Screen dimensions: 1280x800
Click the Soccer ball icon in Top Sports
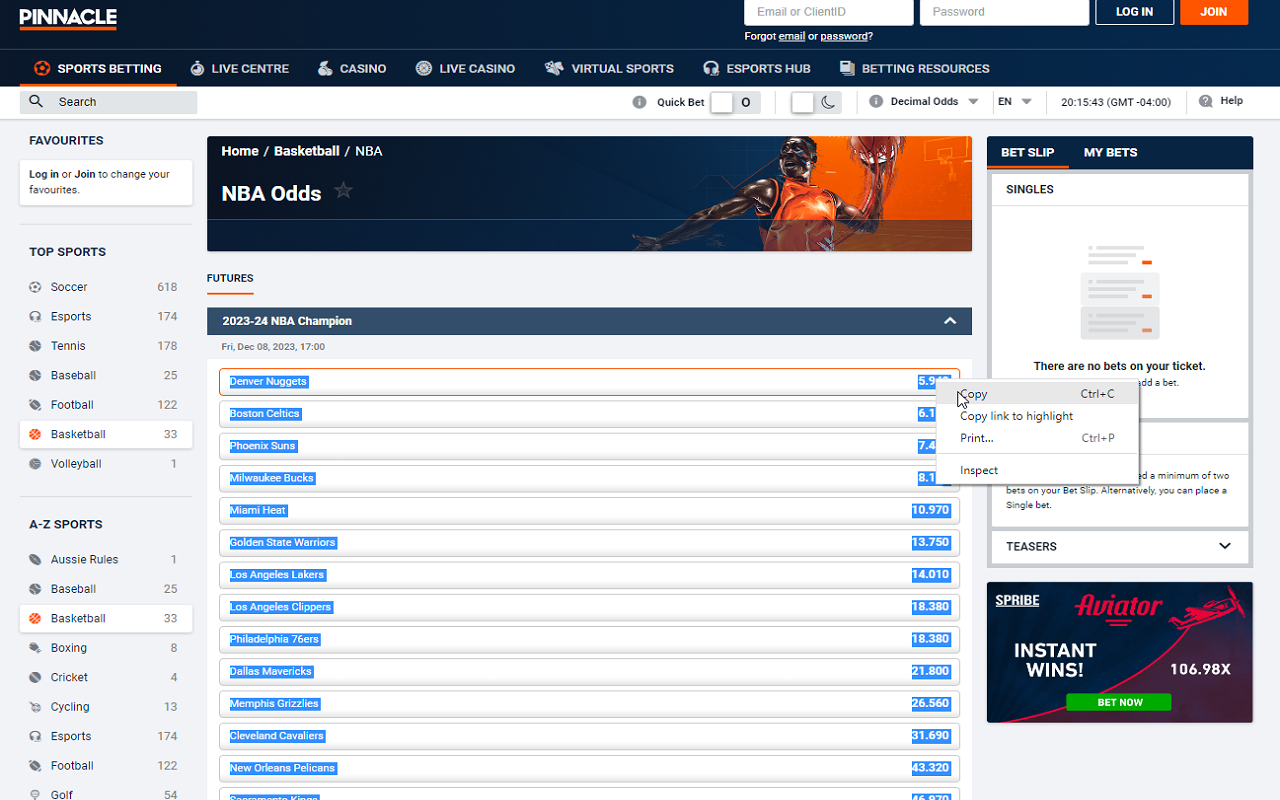coord(36,287)
